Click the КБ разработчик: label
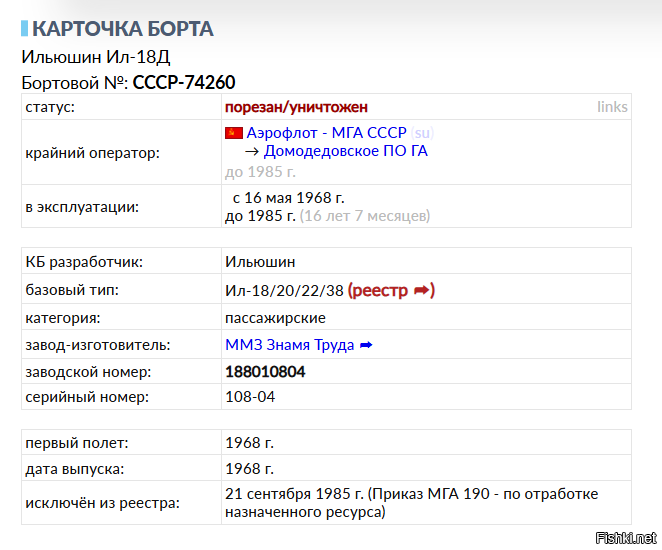Image resolution: width=662 pixels, height=550 pixels. point(84,262)
